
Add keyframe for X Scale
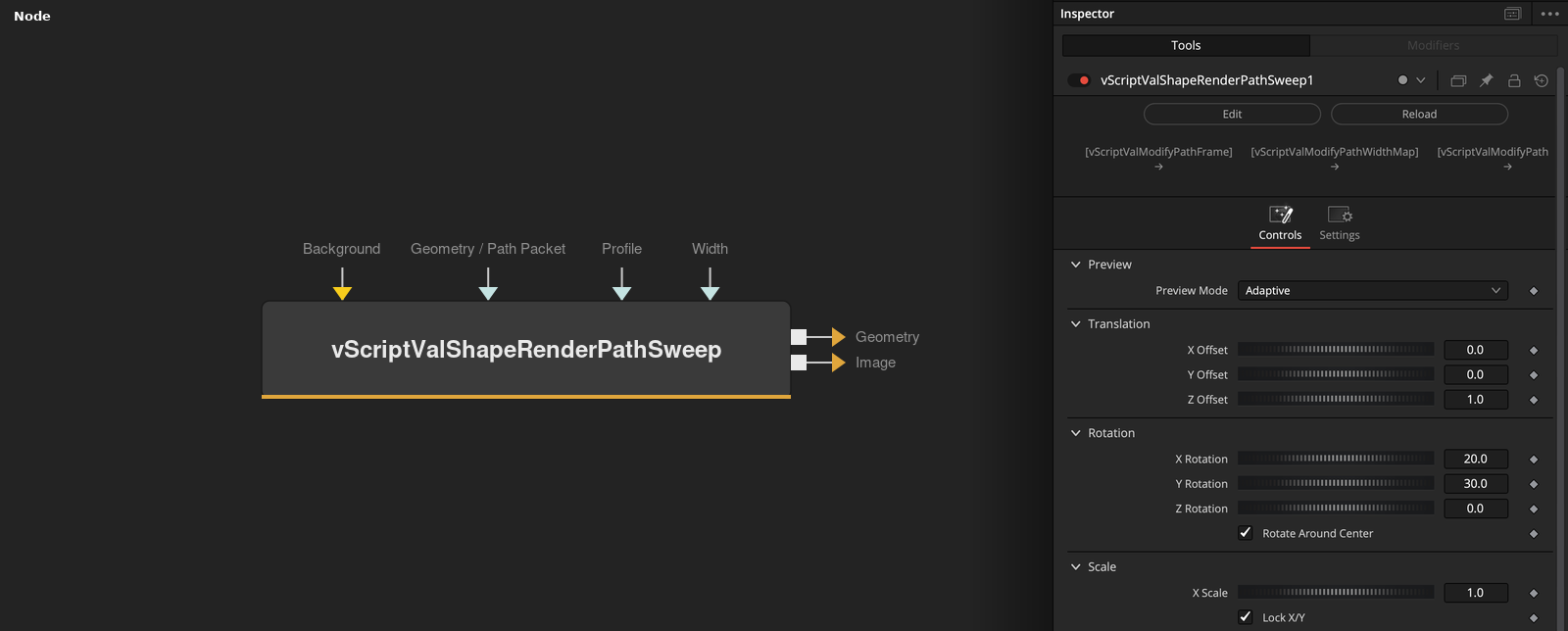click(x=1534, y=594)
